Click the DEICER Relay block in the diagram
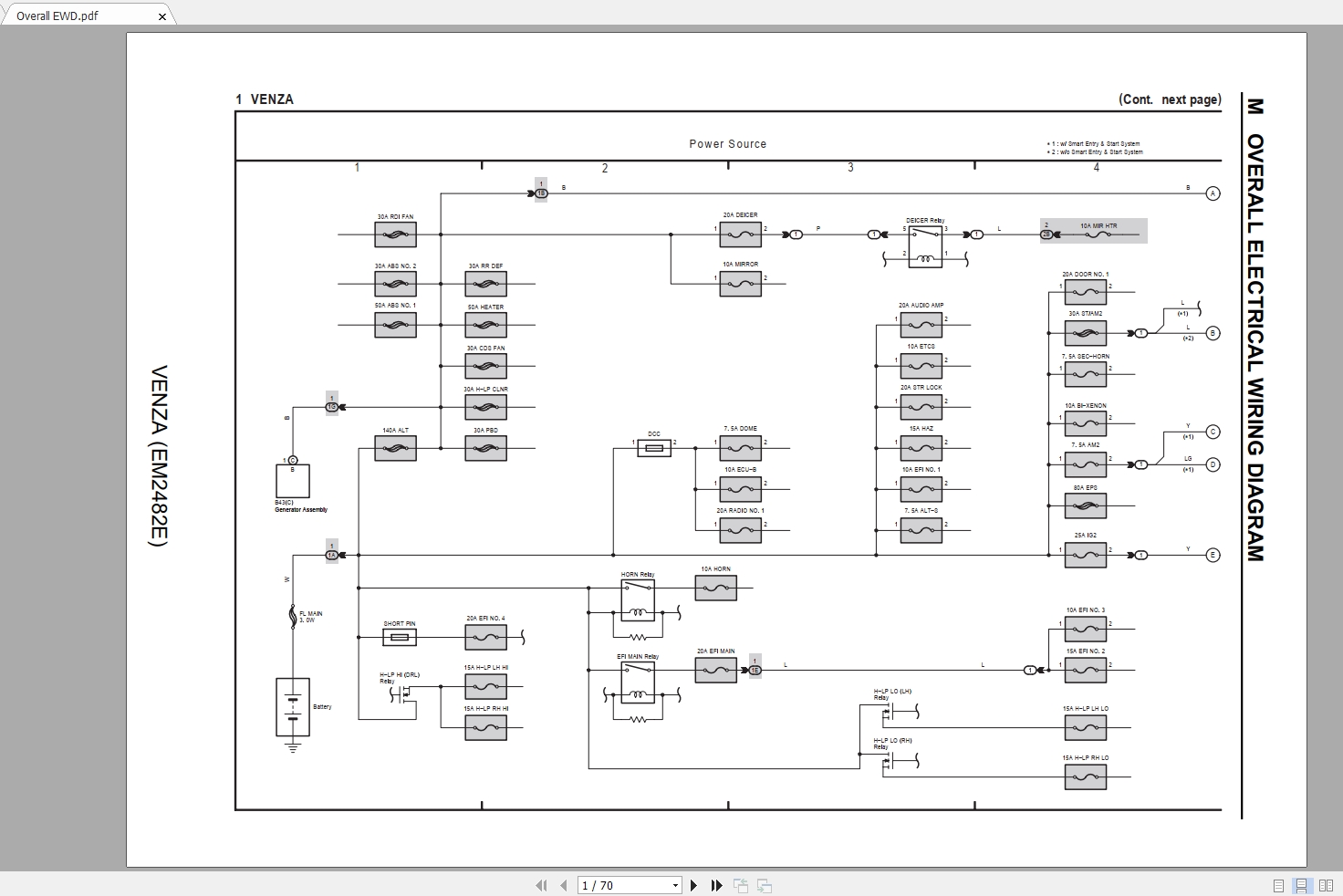The width and height of the screenshot is (1343, 896). (926, 248)
